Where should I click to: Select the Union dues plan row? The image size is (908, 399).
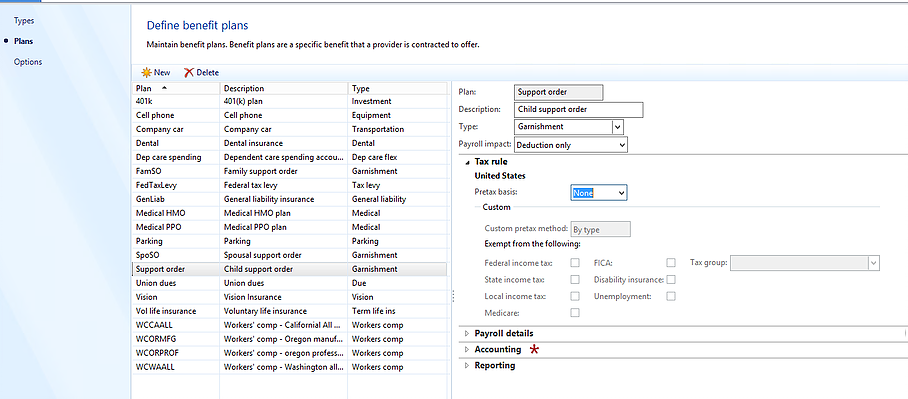[x=290, y=283]
